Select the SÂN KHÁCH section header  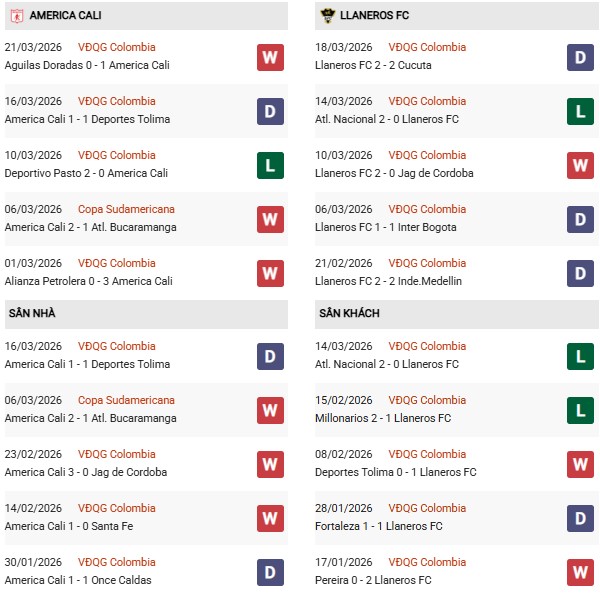pos(348,313)
